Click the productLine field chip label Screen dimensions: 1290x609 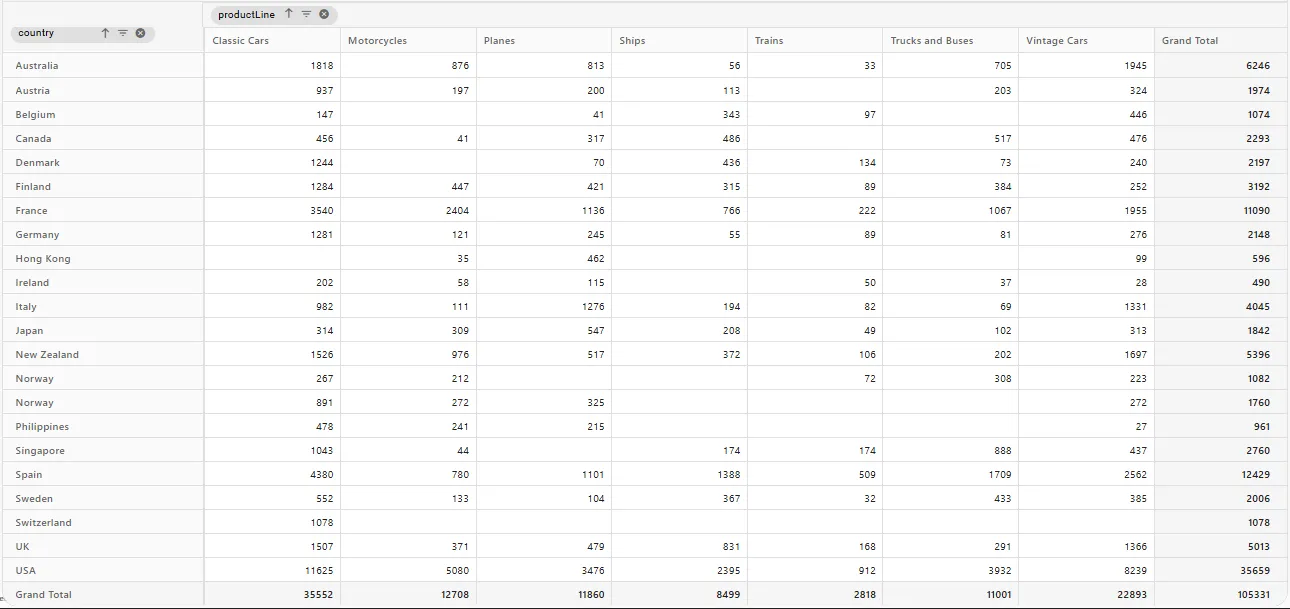point(246,15)
